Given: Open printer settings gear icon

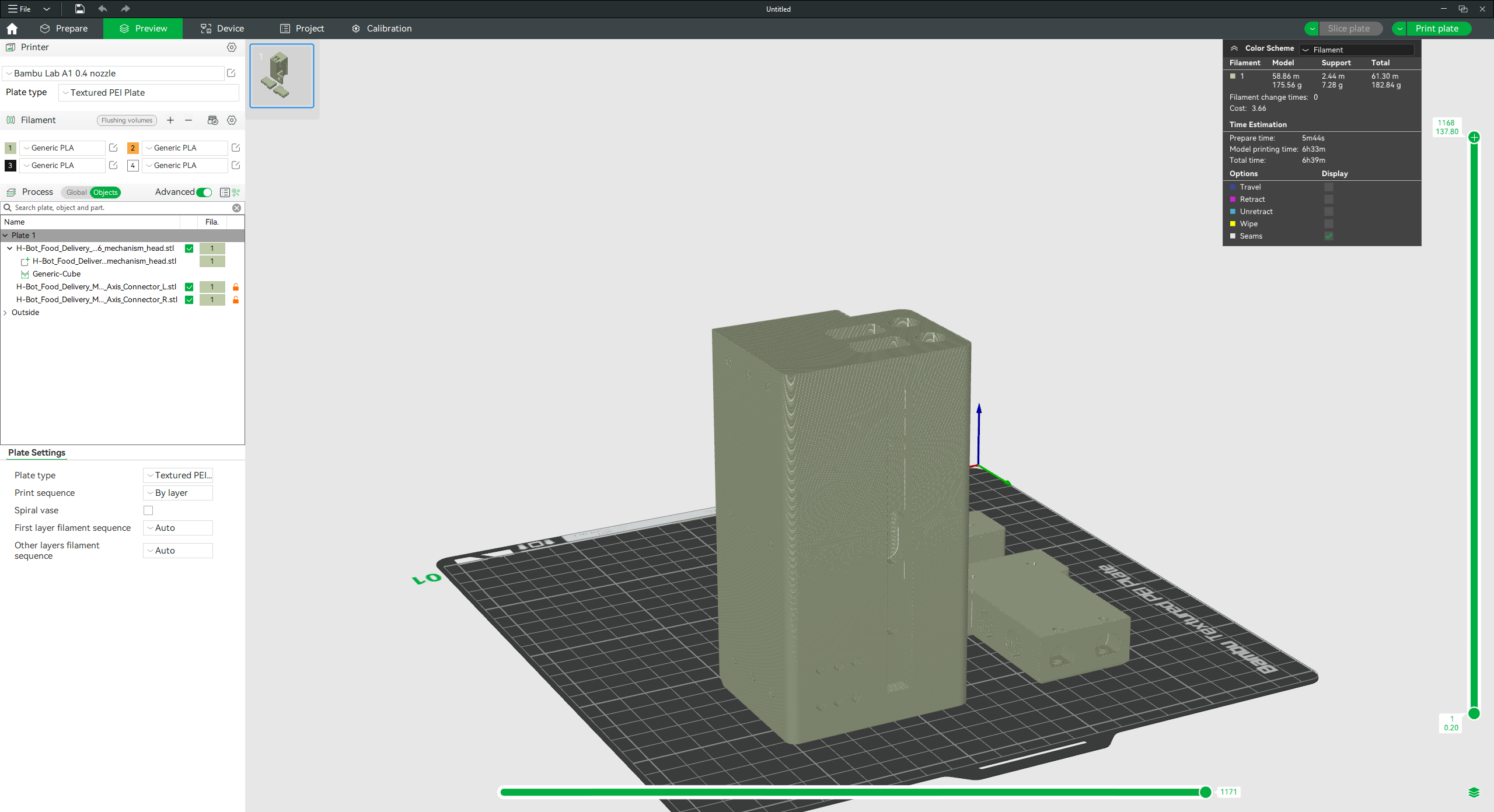Looking at the screenshot, I should click(232, 47).
